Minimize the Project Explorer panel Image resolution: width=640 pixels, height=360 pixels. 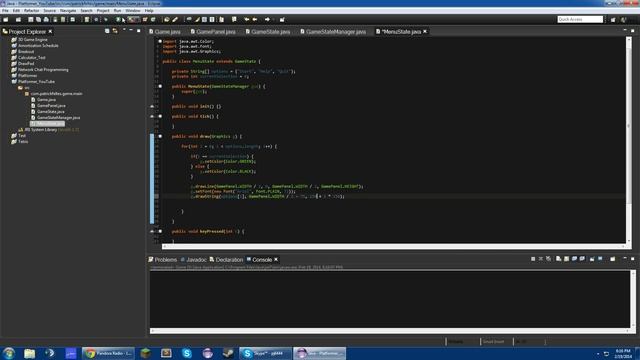[x=131, y=31]
